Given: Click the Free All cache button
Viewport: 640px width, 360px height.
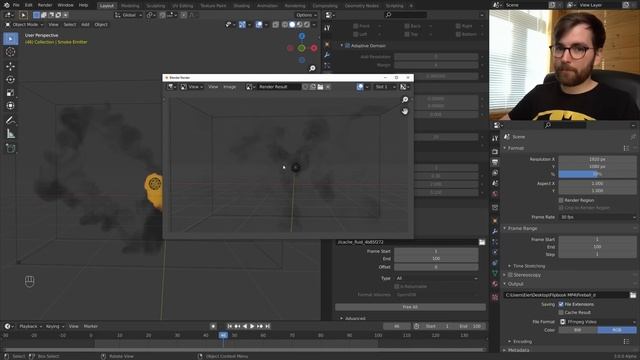Looking at the screenshot, I should tap(410, 307).
